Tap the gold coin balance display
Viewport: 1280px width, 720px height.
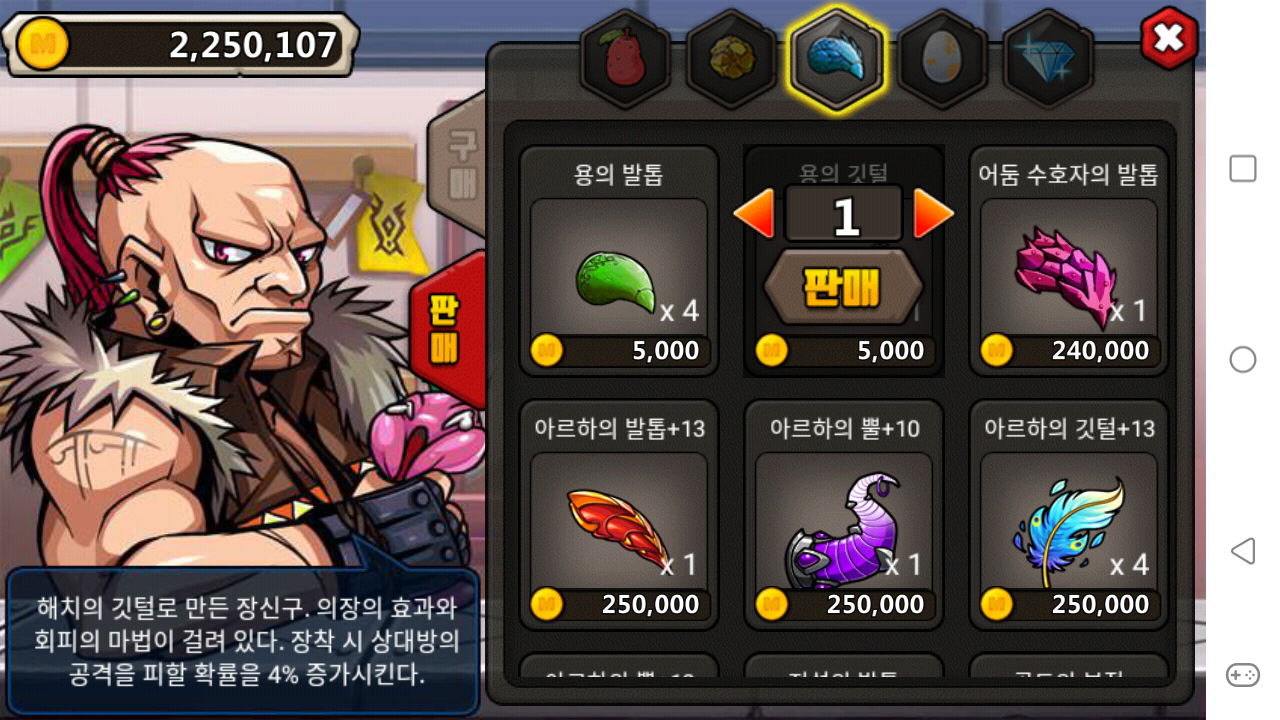click(x=180, y=45)
